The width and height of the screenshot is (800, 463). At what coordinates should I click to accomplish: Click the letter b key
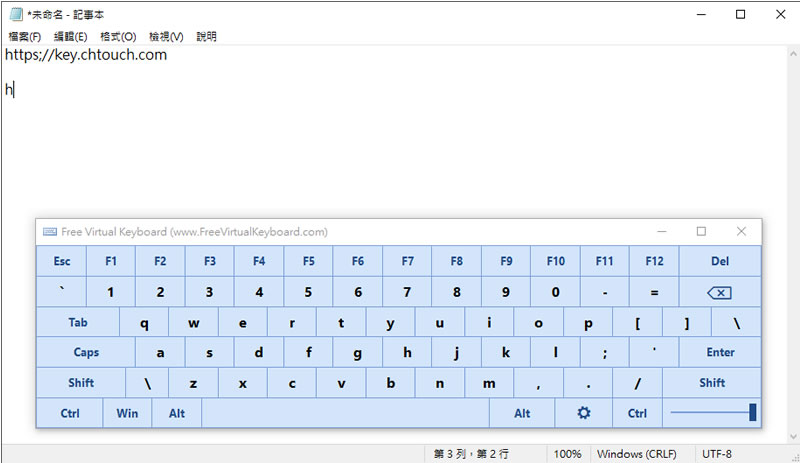(391, 383)
